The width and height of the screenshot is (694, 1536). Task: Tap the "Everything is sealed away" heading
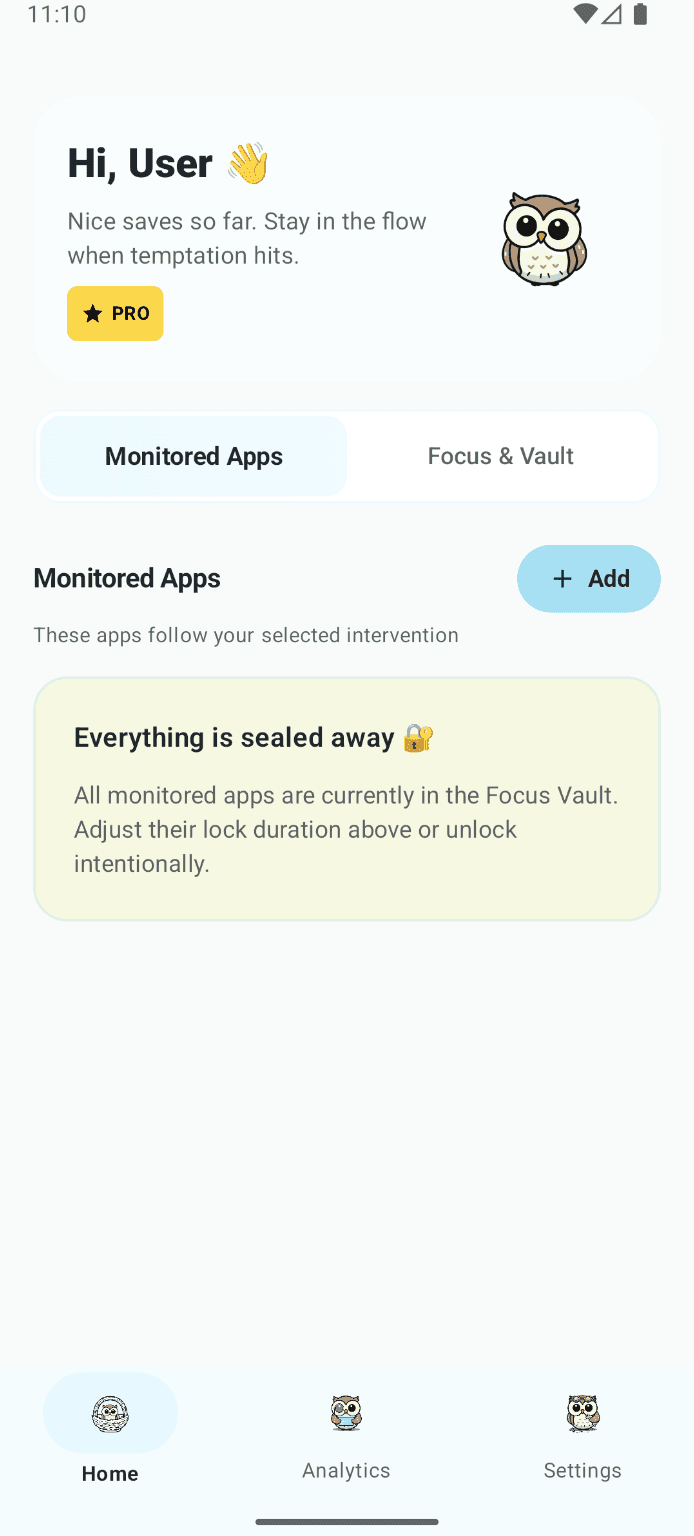(234, 738)
